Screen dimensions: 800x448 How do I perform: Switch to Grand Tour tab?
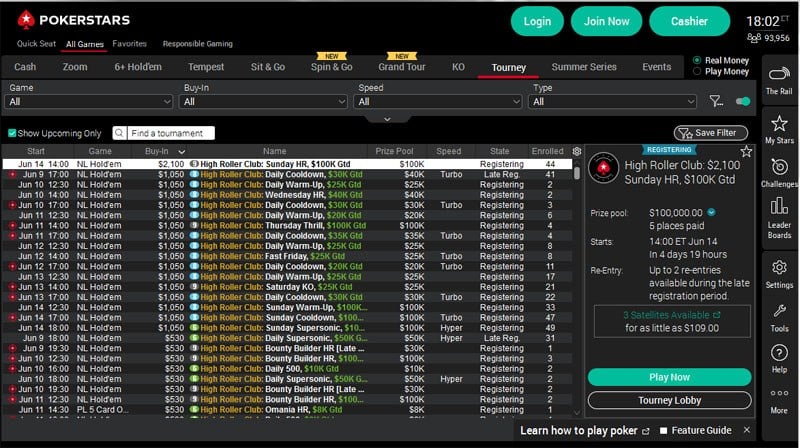[x=402, y=67]
